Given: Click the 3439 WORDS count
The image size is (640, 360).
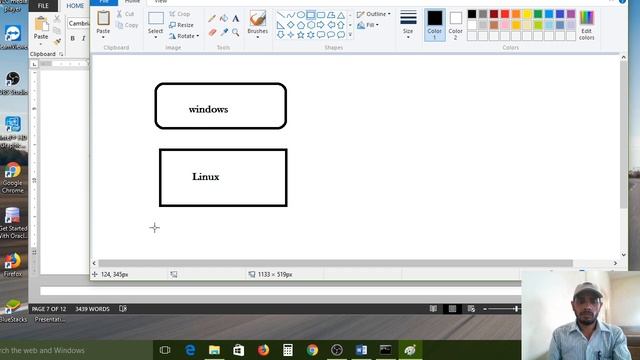Looking at the screenshot, I should coord(92,309).
